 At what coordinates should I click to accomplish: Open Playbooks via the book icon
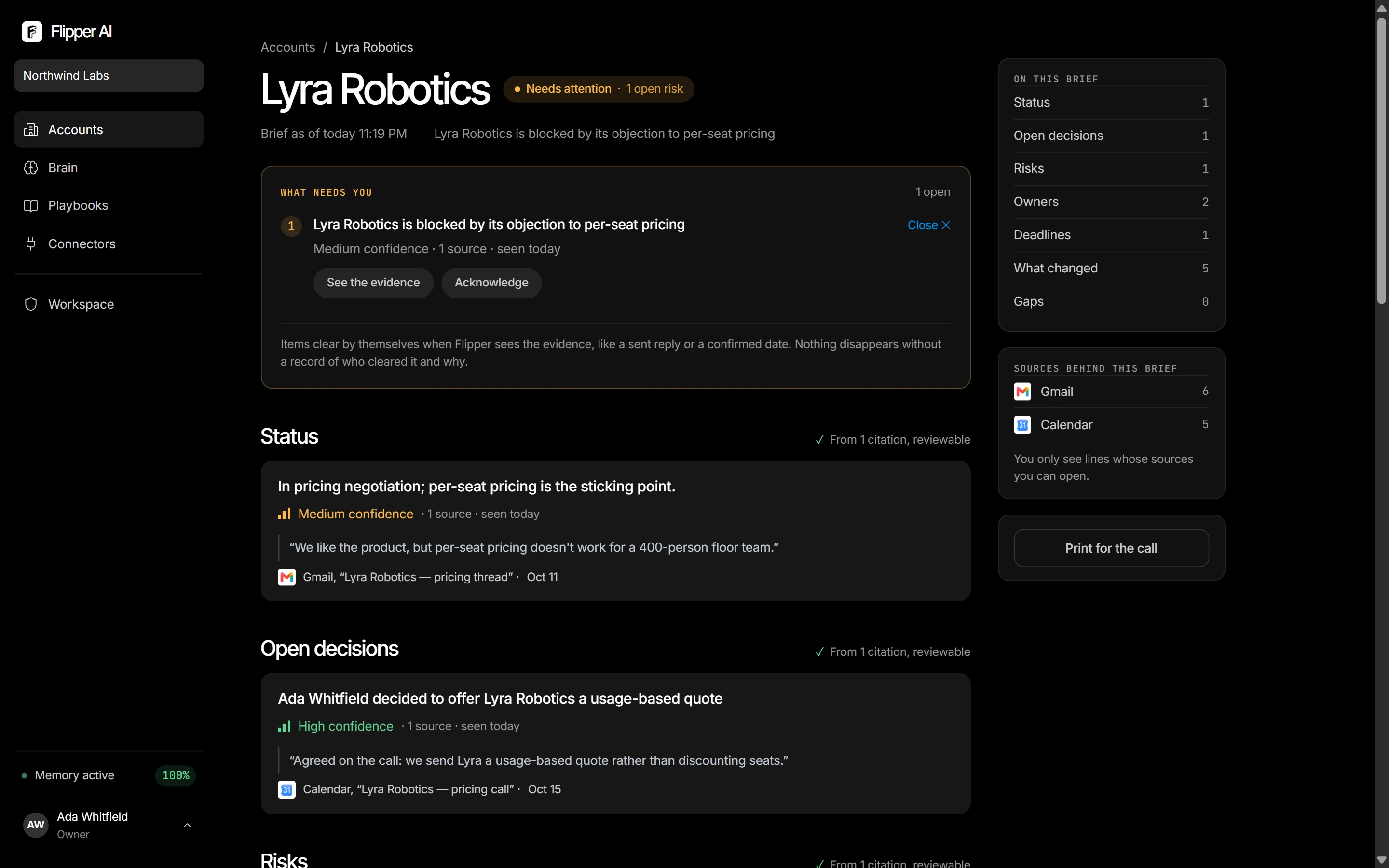(31, 205)
